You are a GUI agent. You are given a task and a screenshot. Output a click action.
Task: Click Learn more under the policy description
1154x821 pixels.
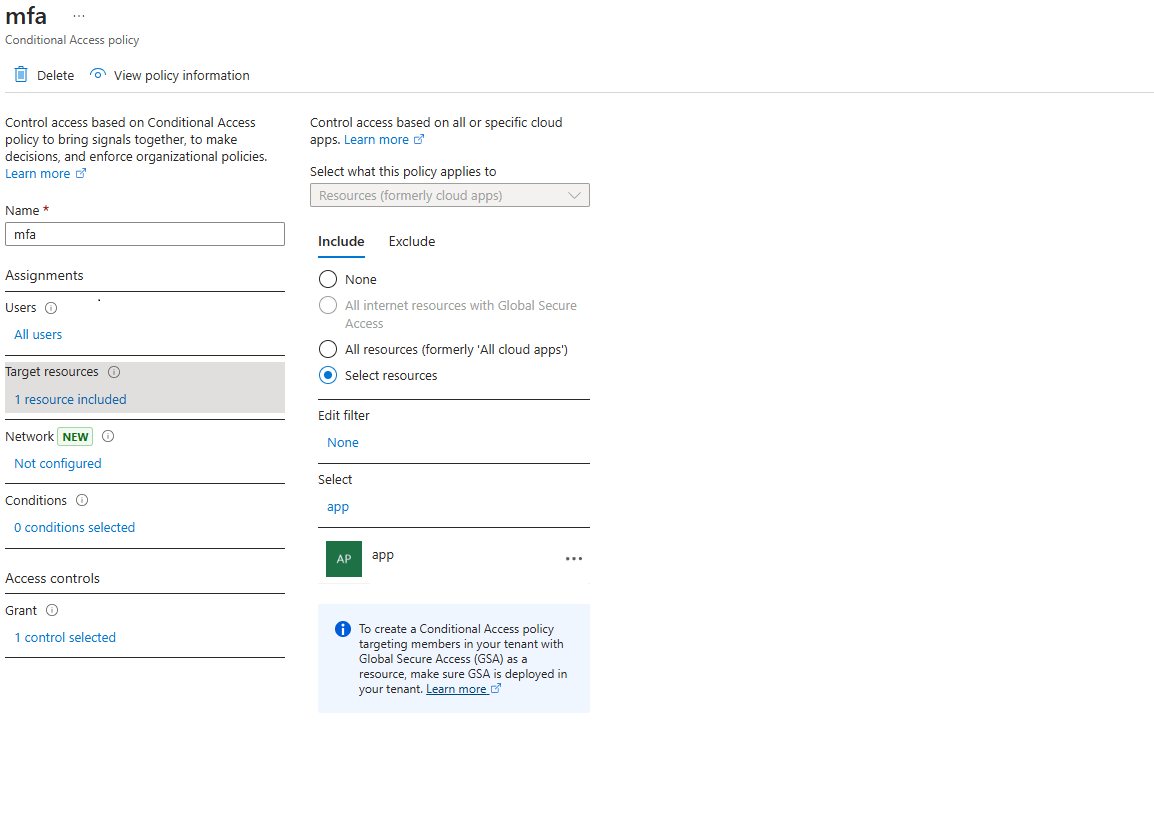click(x=38, y=174)
